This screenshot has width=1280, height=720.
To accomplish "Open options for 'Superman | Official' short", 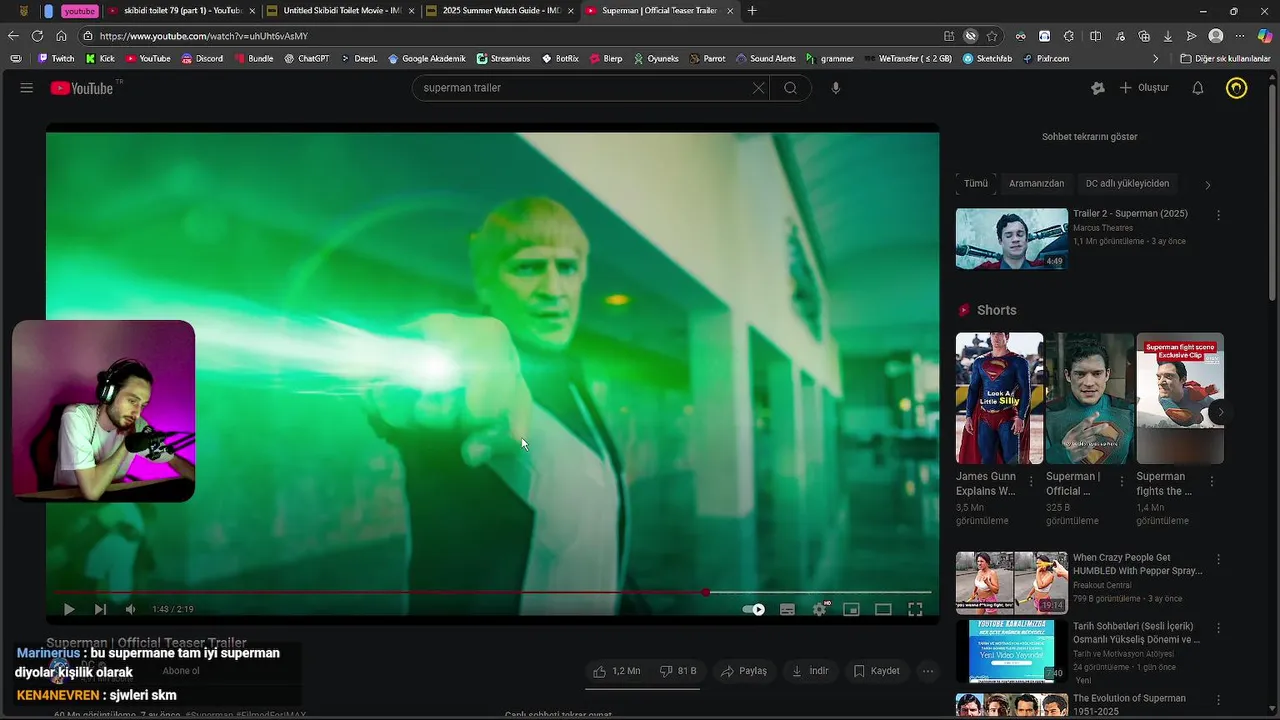I will [1121, 482].
